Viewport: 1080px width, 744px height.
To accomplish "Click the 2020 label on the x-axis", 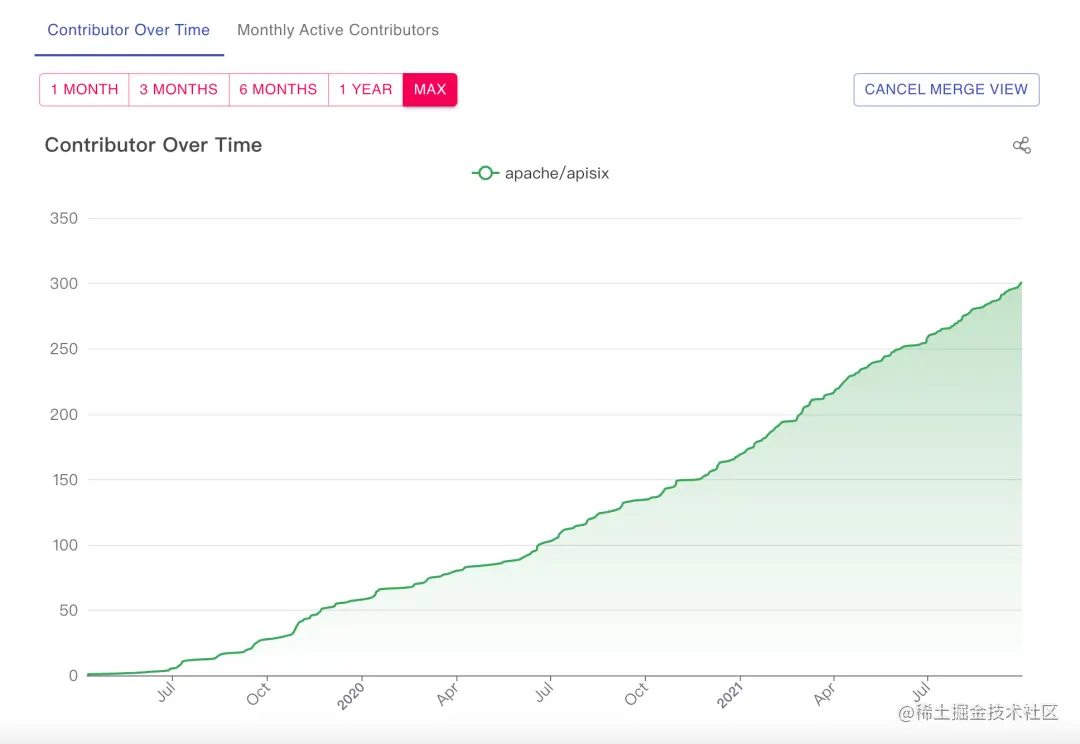I will click(x=351, y=693).
